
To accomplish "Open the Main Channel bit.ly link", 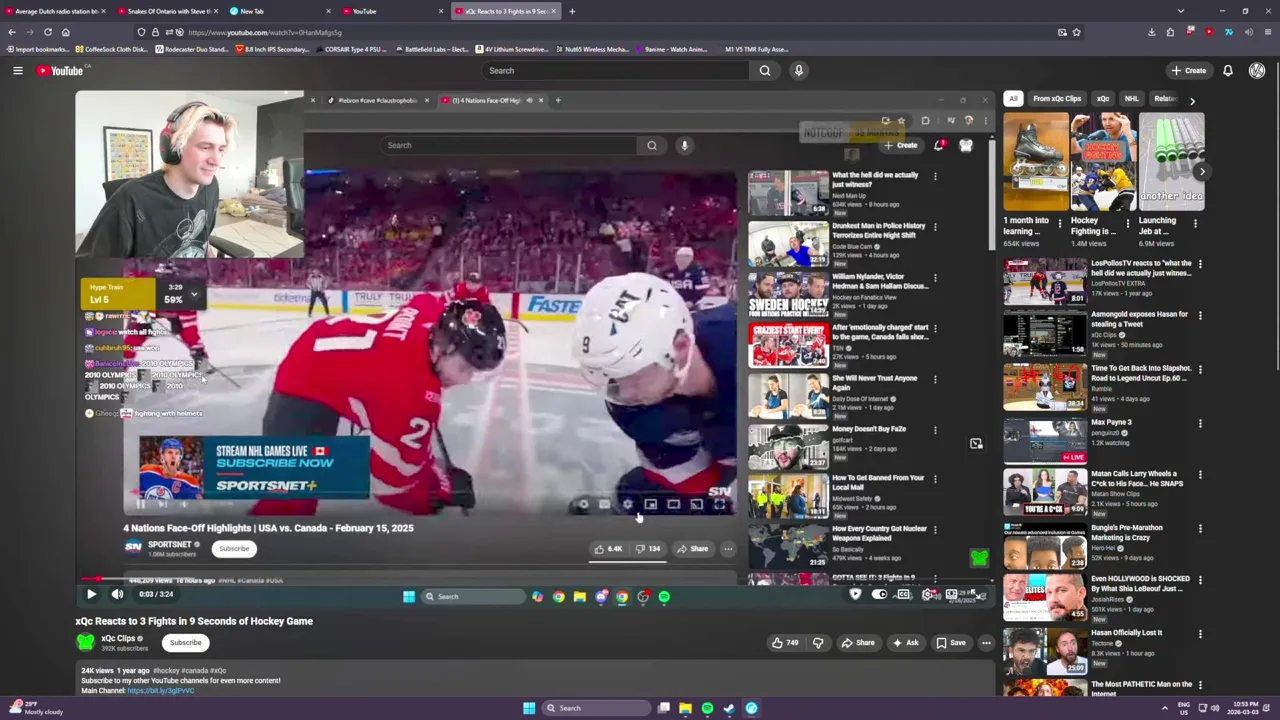I will click(161, 691).
